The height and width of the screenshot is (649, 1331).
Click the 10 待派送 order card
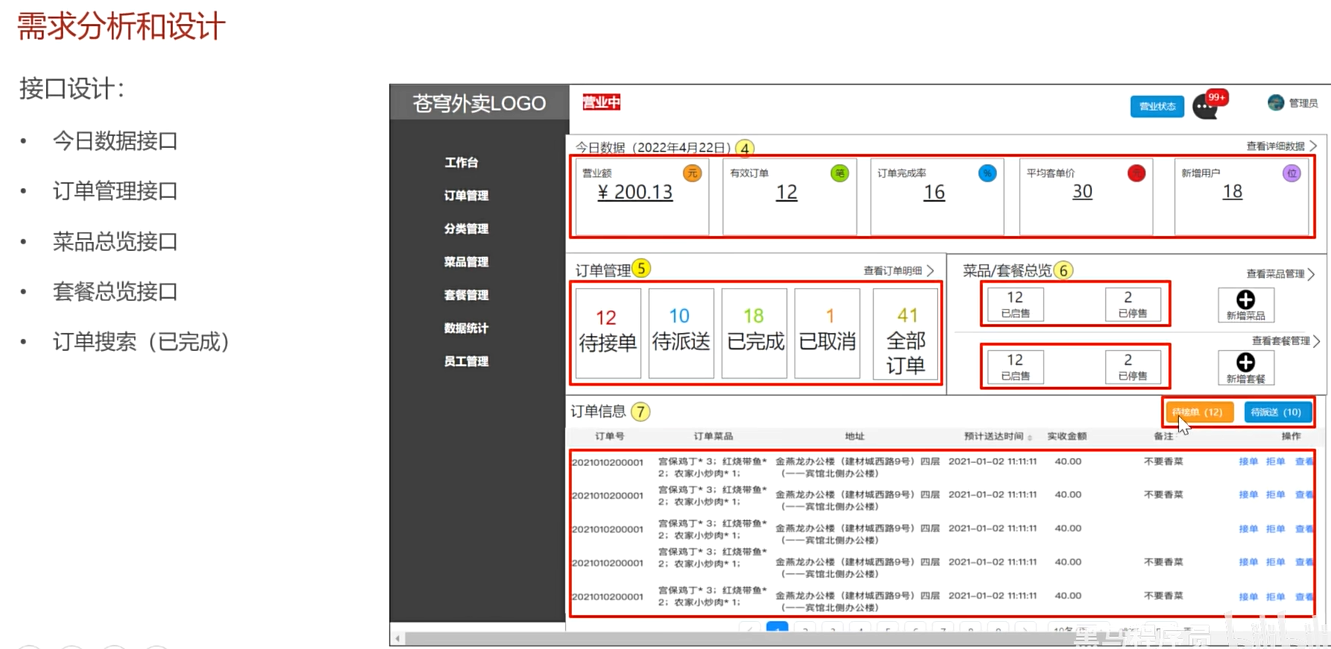[x=681, y=333]
